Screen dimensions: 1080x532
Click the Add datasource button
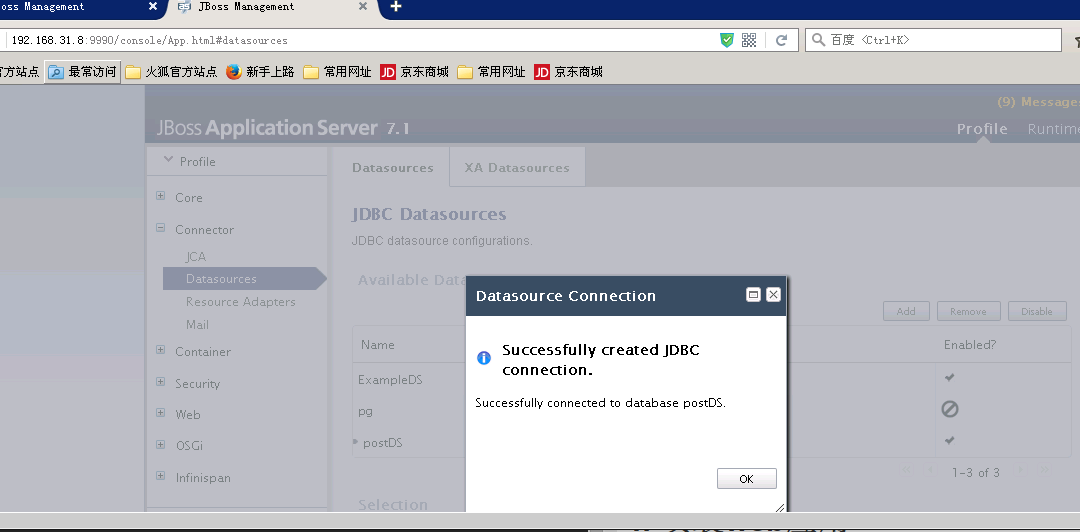pos(906,311)
